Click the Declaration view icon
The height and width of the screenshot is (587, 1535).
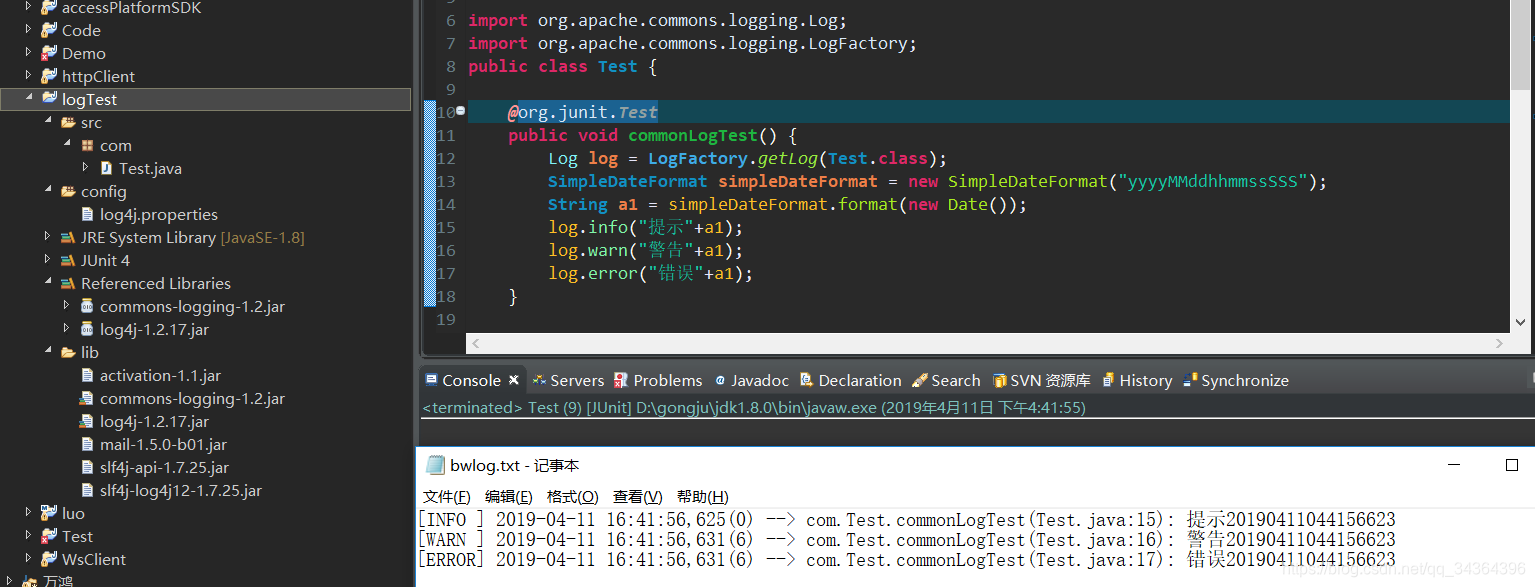pyautogui.click(x=807, y=380)
